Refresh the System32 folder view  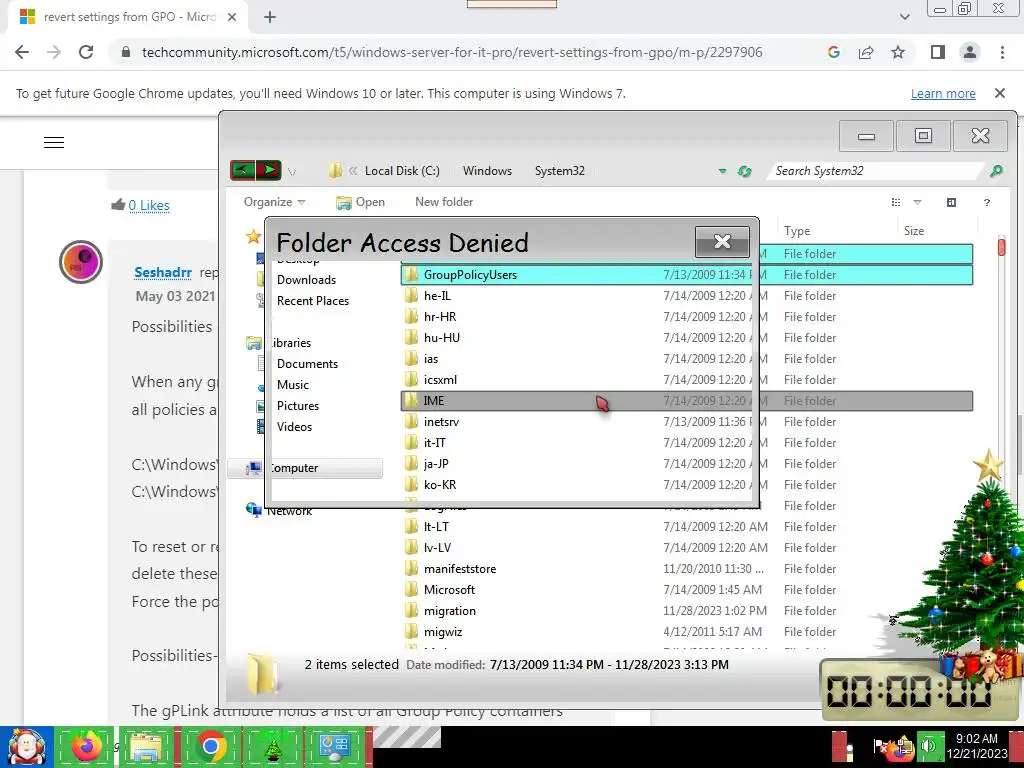(744, 171)
